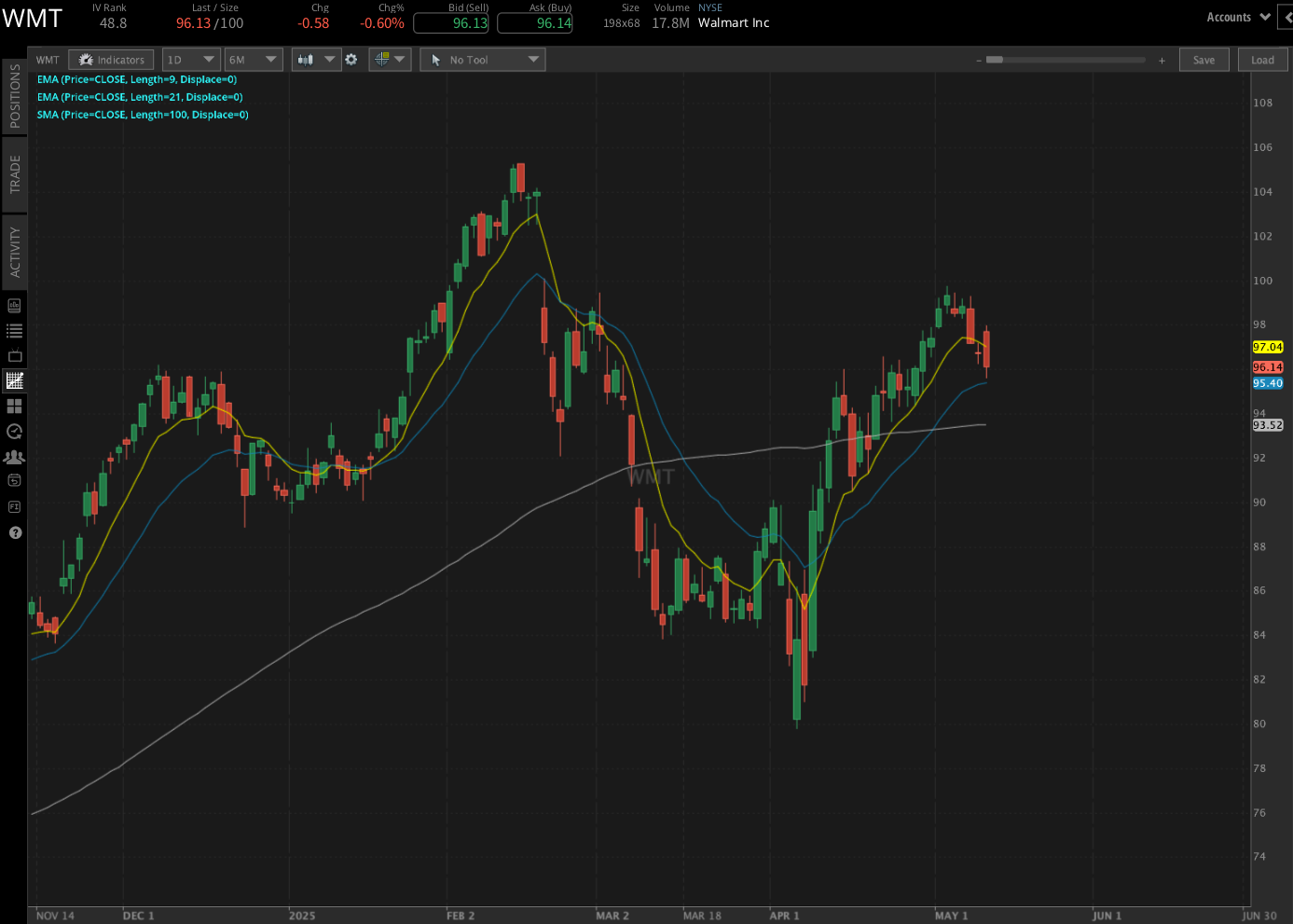Open the FI sidebar icon
This screenshot has height=924, width=1293.
tap(14, 507)
